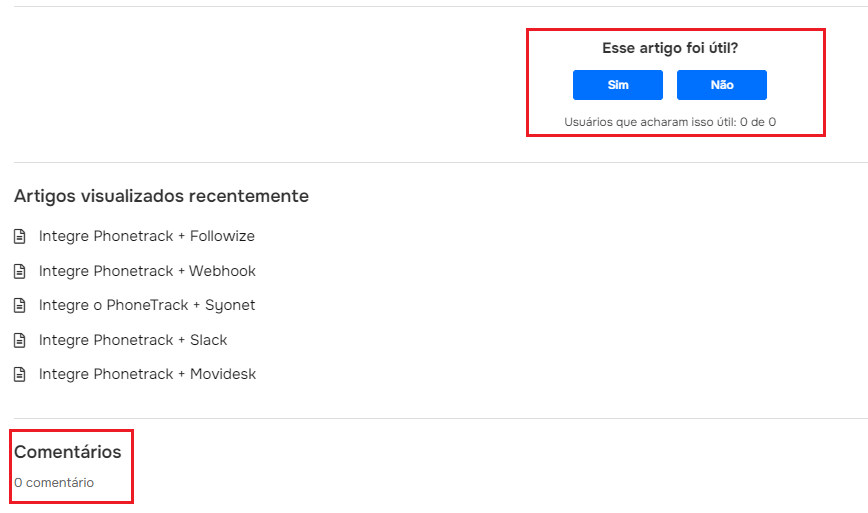Click the 'Usuários que acharam isso útil' count
The width and height of the screenshot is (868, 513).
[670, 122]
